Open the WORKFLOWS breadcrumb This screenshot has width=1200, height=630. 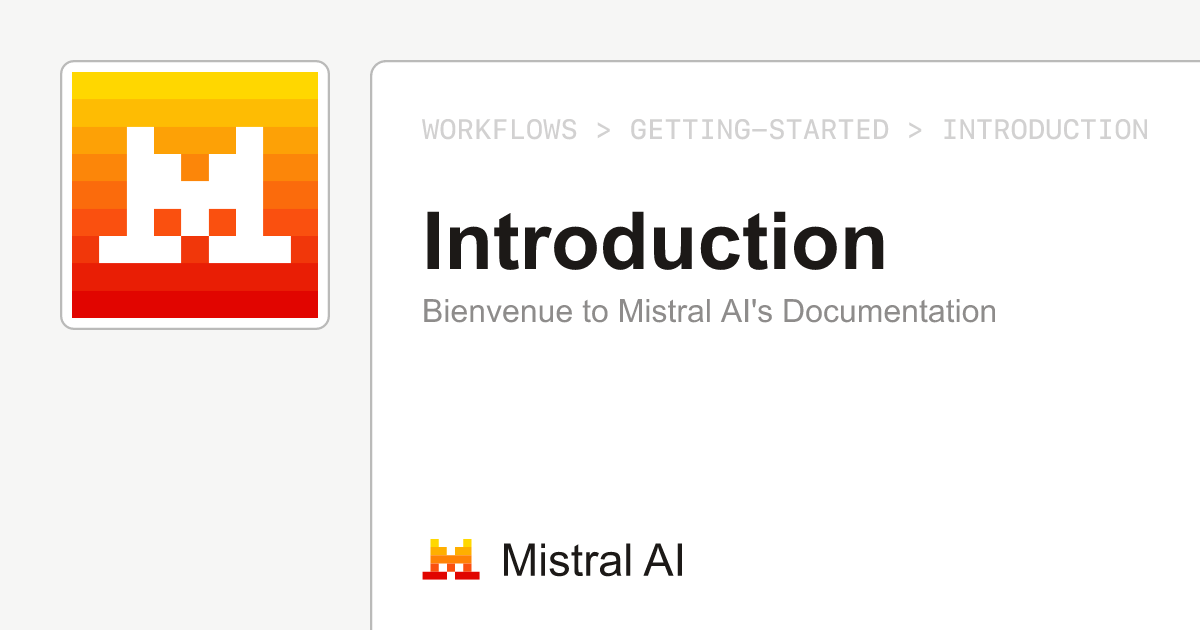point(499,130)
